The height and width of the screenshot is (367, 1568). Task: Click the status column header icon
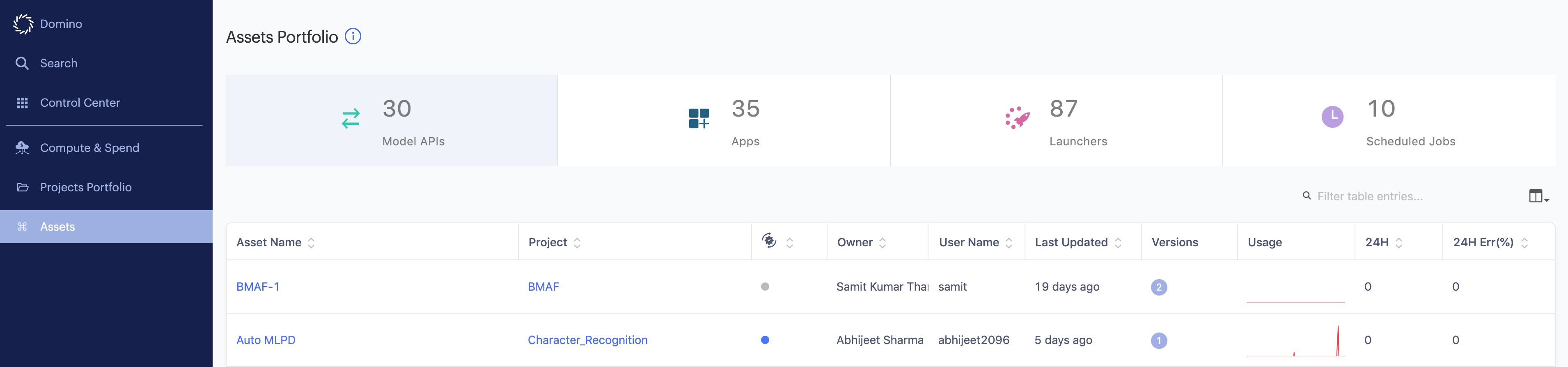click(x=769, y=241)
